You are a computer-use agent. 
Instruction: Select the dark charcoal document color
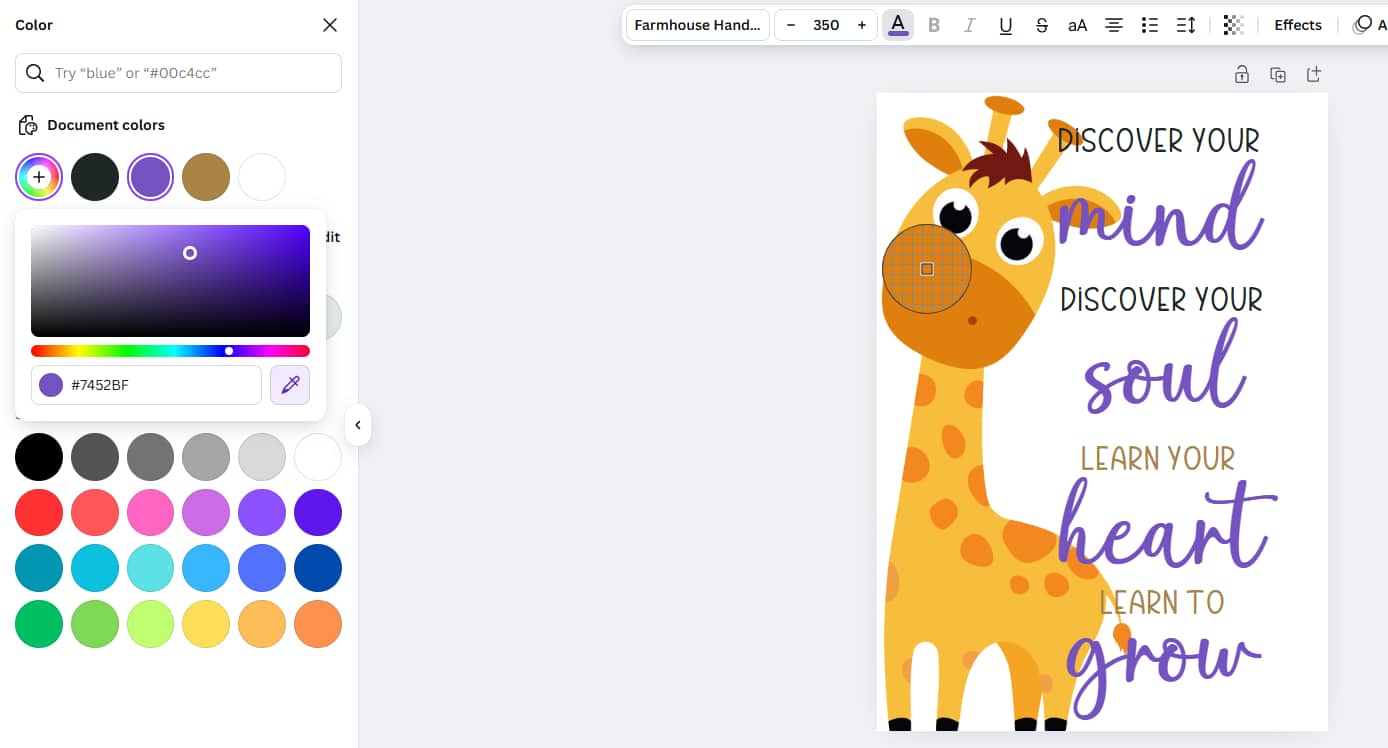[x=95, y=177]
